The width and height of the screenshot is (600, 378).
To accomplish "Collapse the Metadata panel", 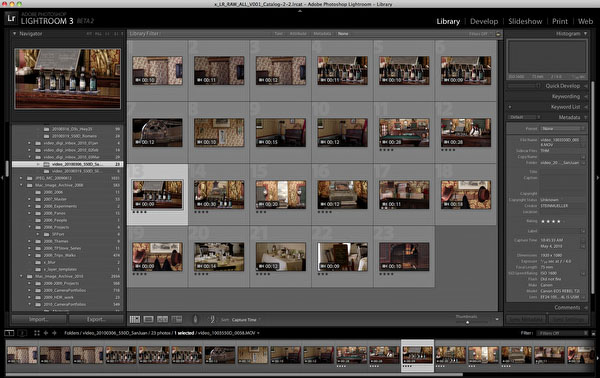I will click(x=586, y=117).
